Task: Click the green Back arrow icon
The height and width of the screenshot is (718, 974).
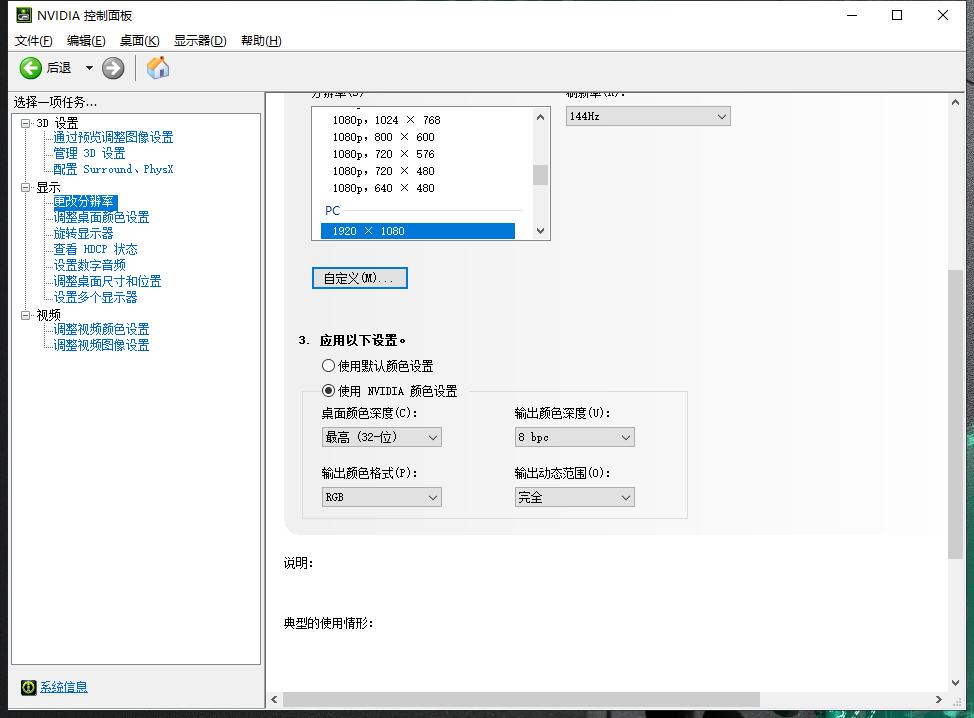Action: coord(30,68)
